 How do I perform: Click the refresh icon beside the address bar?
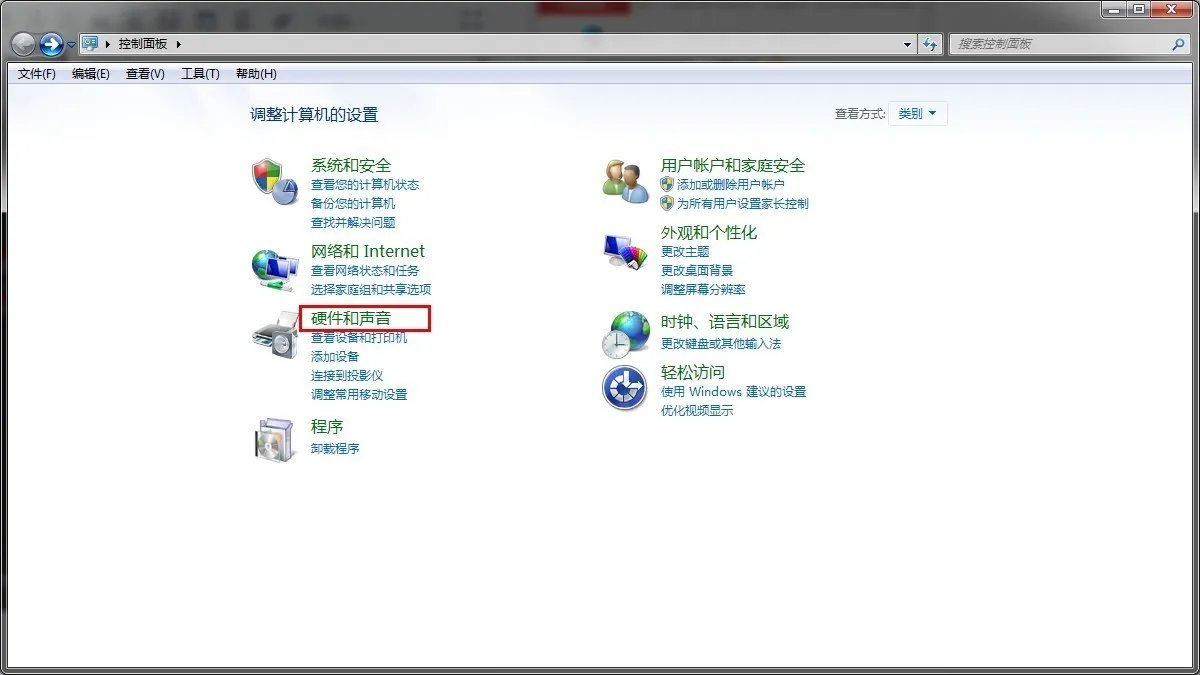point(932,43)
